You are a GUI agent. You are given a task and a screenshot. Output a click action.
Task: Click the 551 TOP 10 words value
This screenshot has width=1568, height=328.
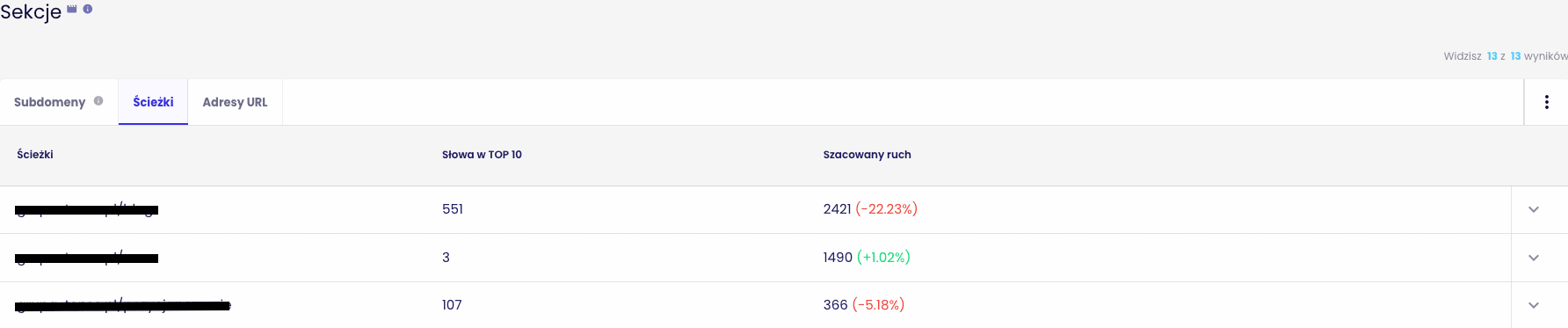pyautogui.click(x=453, y=209)
